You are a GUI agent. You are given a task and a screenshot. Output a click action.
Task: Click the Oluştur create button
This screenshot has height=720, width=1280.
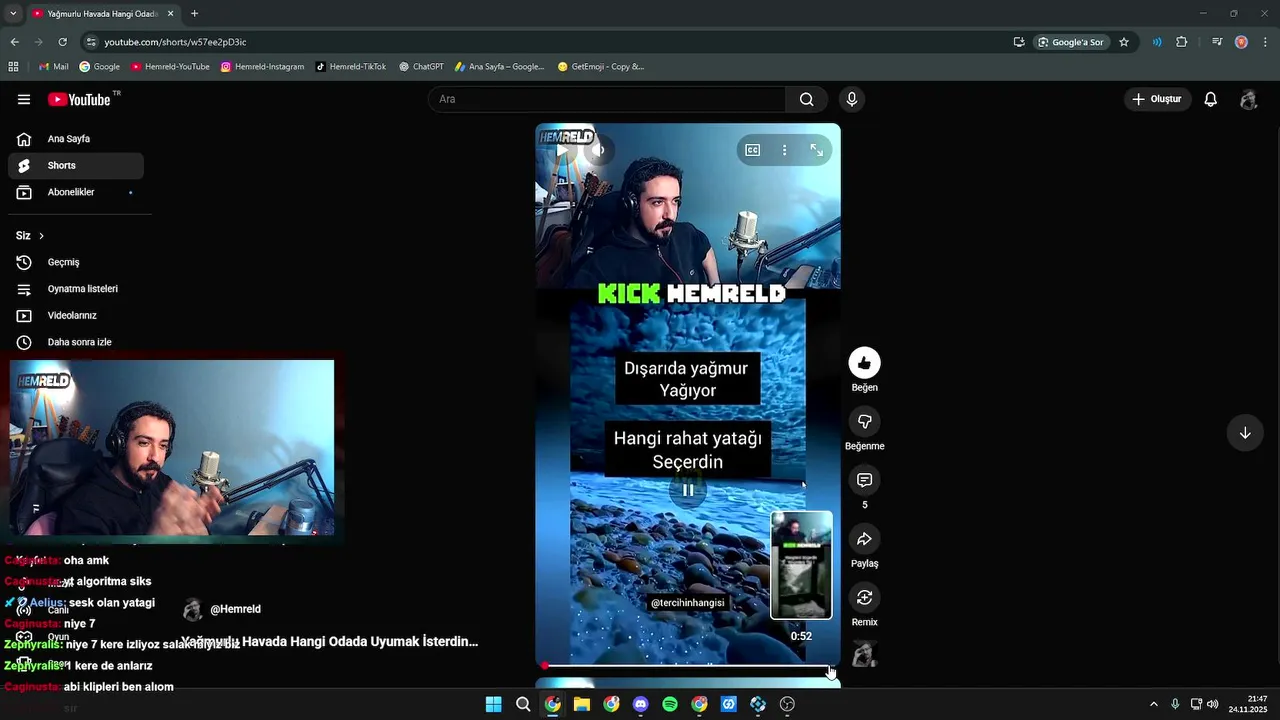click(x=1157, y=99)
